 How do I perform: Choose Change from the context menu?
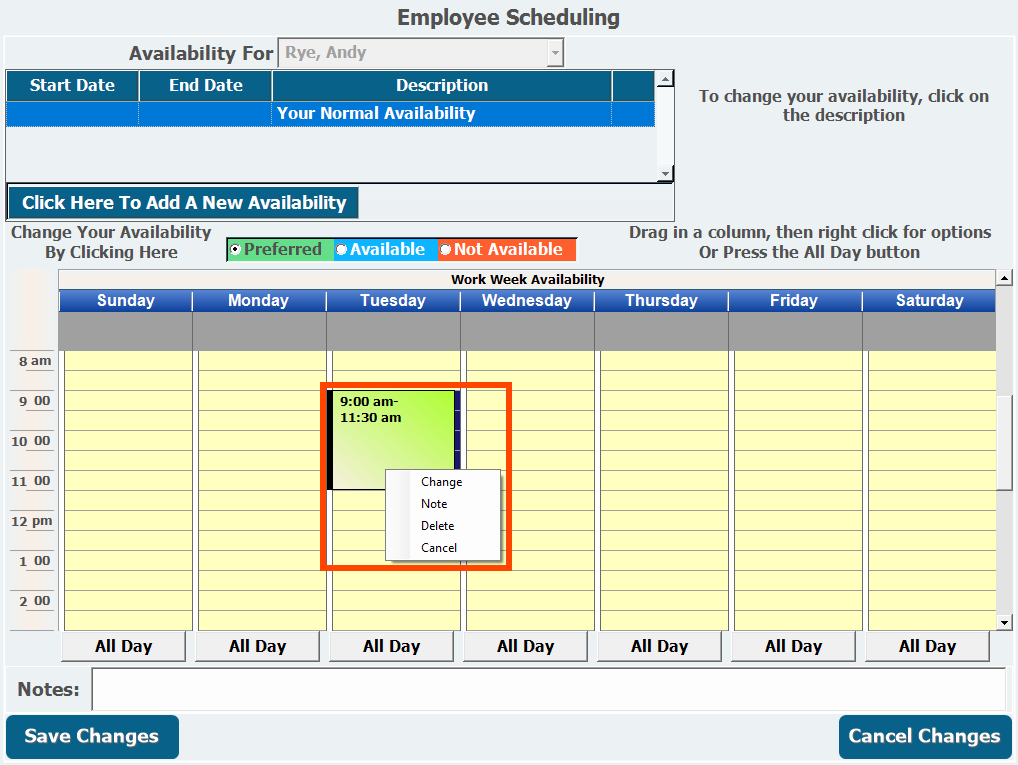[x=441, y=482]
